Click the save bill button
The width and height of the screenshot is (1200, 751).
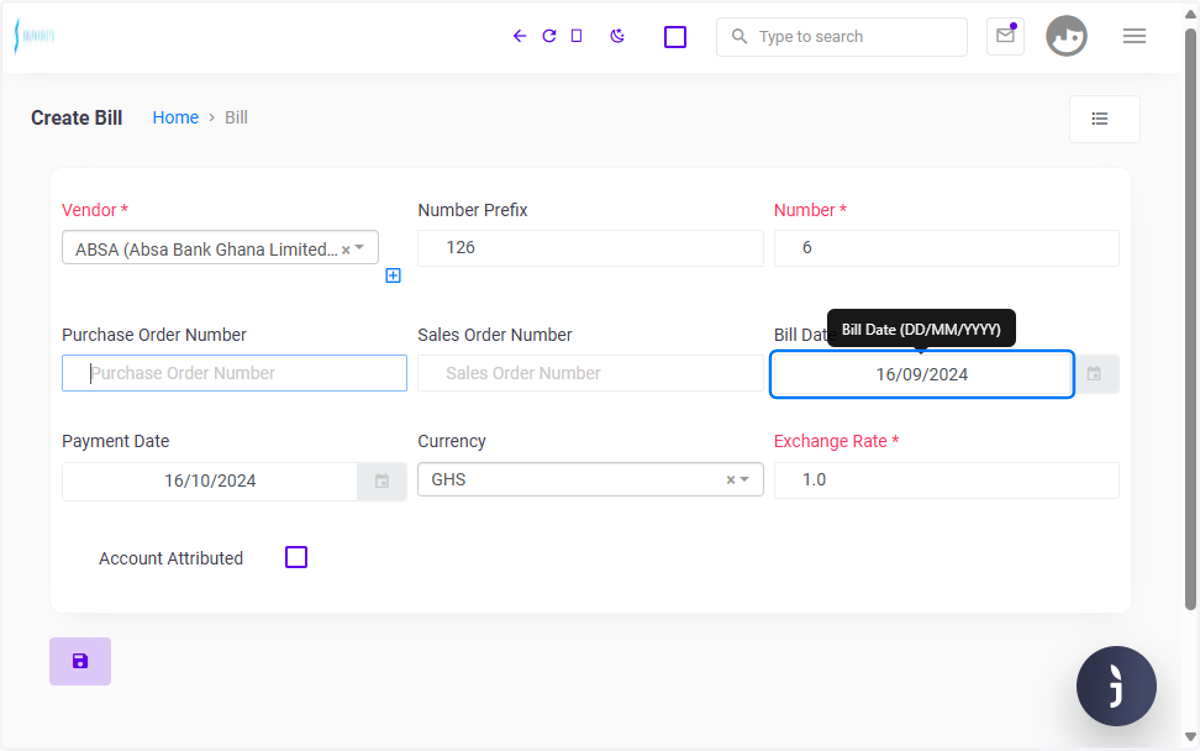click(x=80, y=661)
